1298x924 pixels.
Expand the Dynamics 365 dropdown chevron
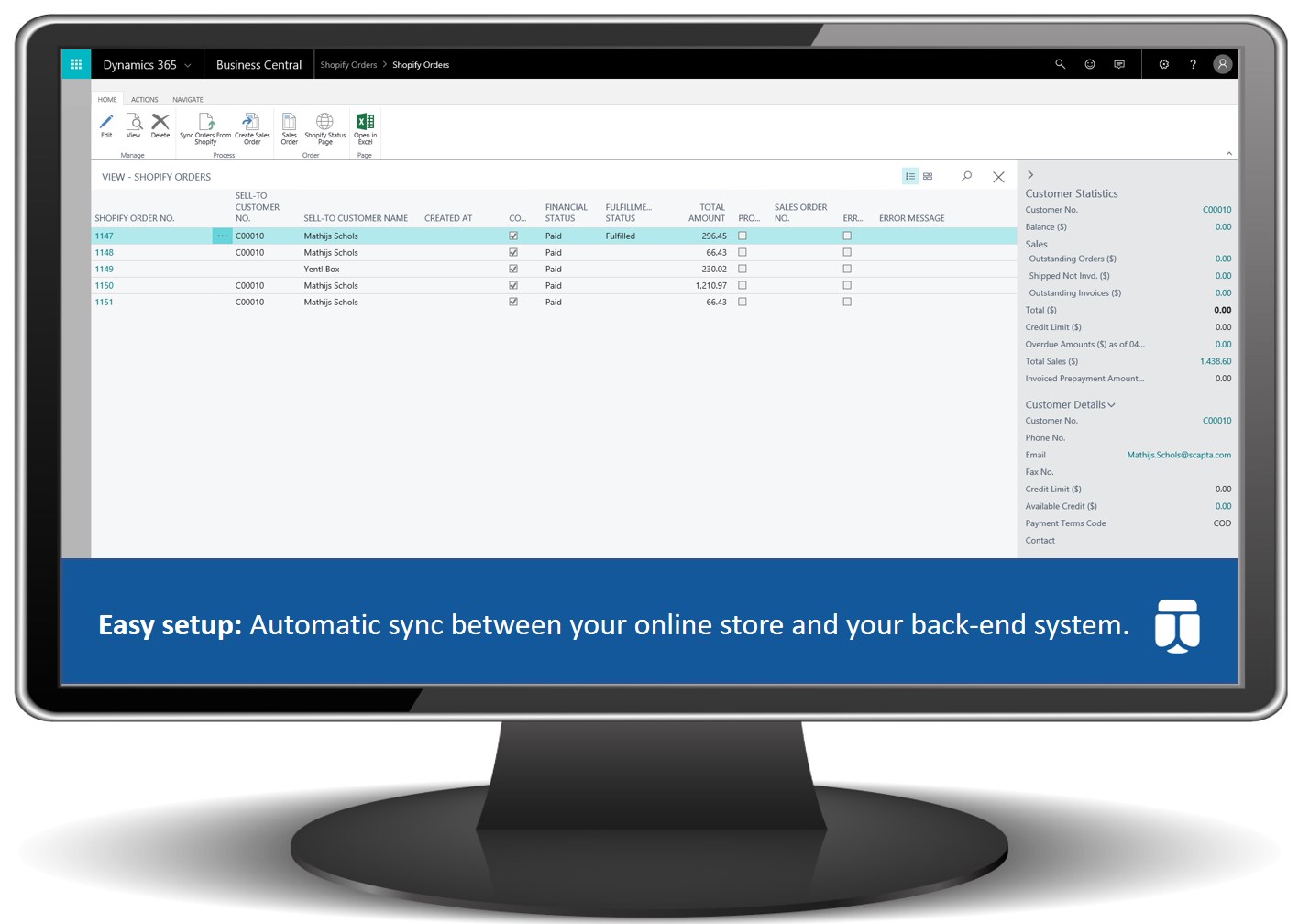[x=188, y=65]
